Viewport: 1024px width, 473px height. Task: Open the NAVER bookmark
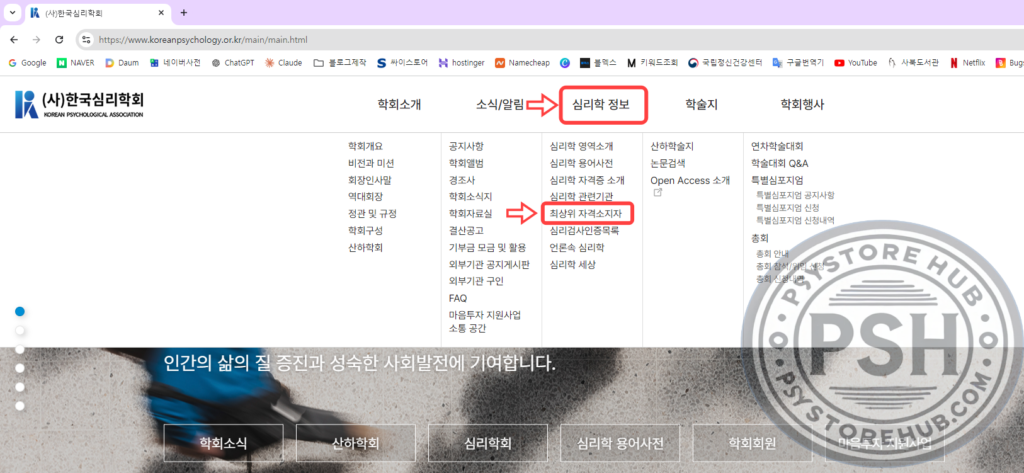pos(75,62)
